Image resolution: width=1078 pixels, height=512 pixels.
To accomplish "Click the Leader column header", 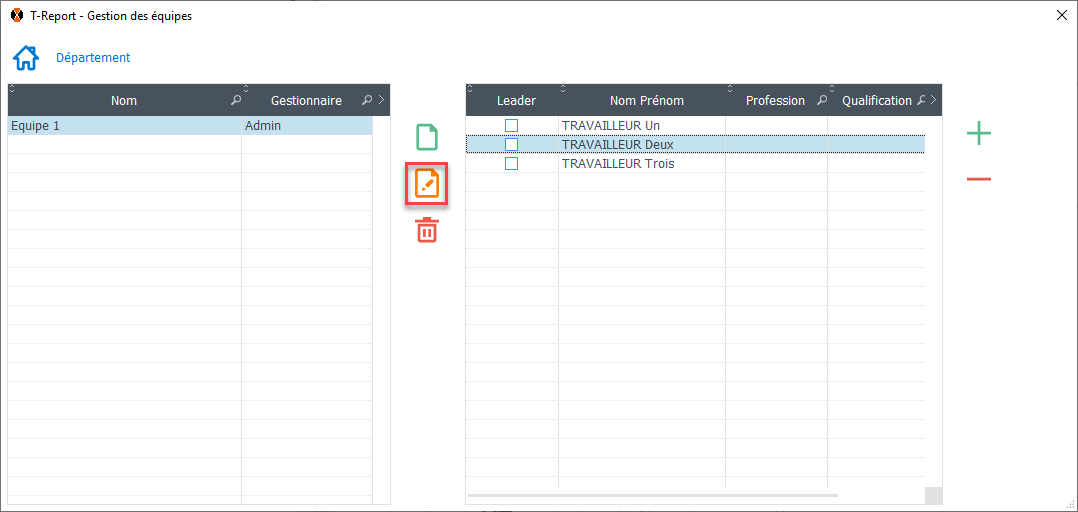I will pos(516,101).
